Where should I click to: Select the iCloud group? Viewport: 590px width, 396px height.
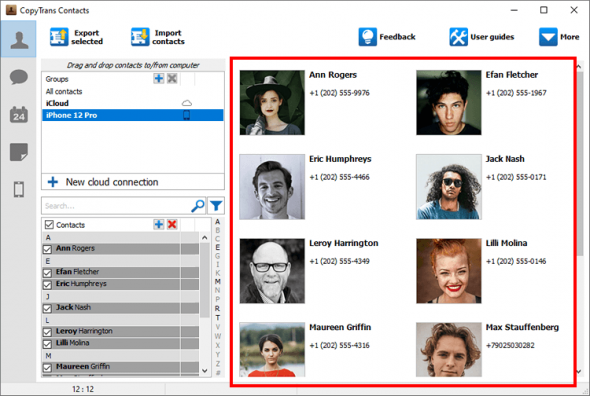(x=132, y=103)
